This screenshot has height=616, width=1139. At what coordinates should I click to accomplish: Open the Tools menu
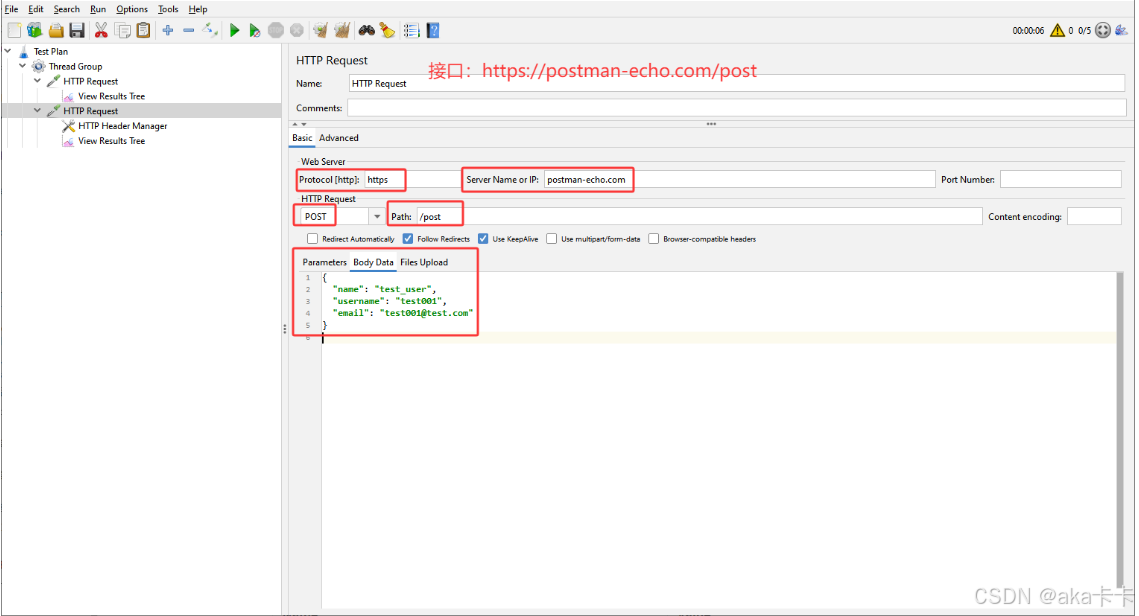tap(168, 9)
